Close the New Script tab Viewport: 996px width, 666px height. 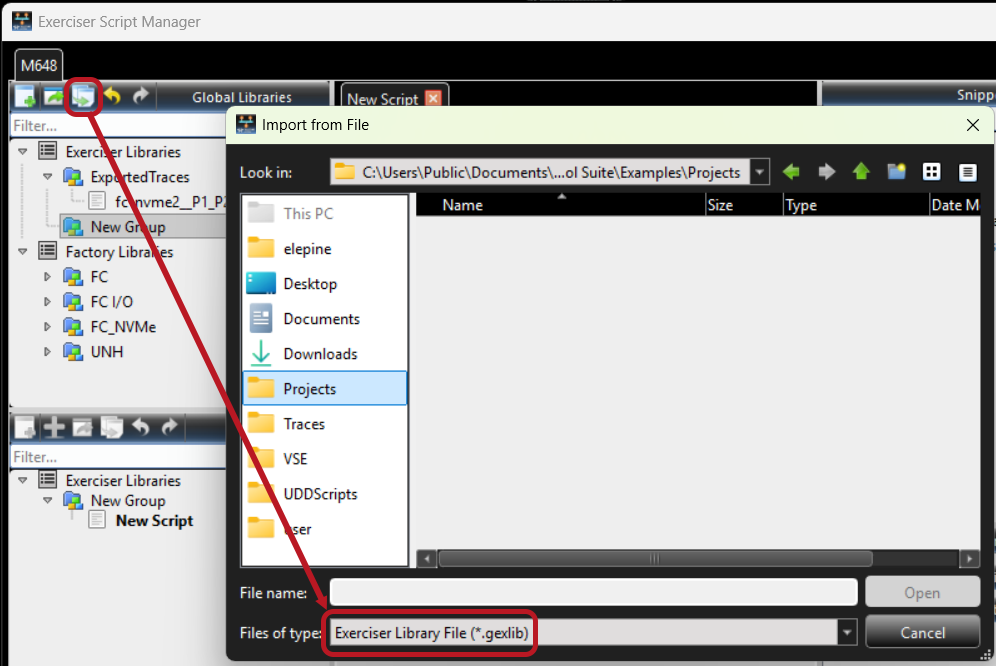point(433,99)
